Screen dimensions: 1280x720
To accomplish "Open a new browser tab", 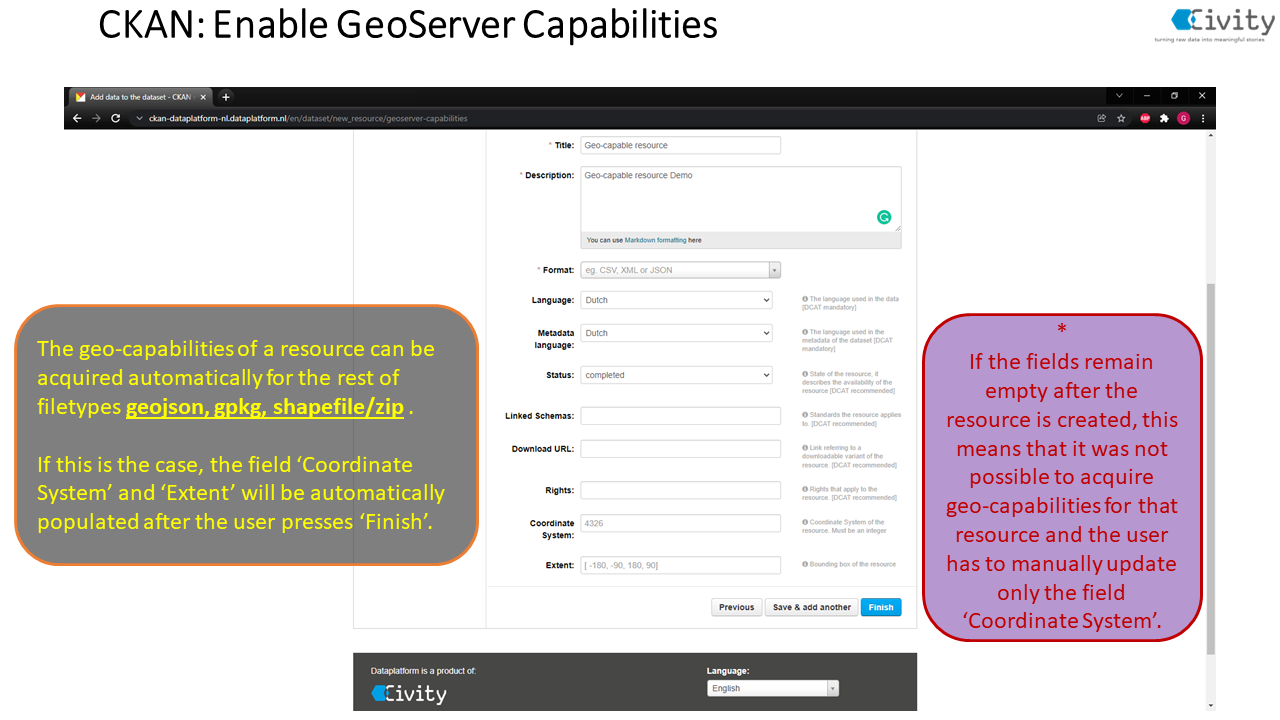I will pos(226,97).
